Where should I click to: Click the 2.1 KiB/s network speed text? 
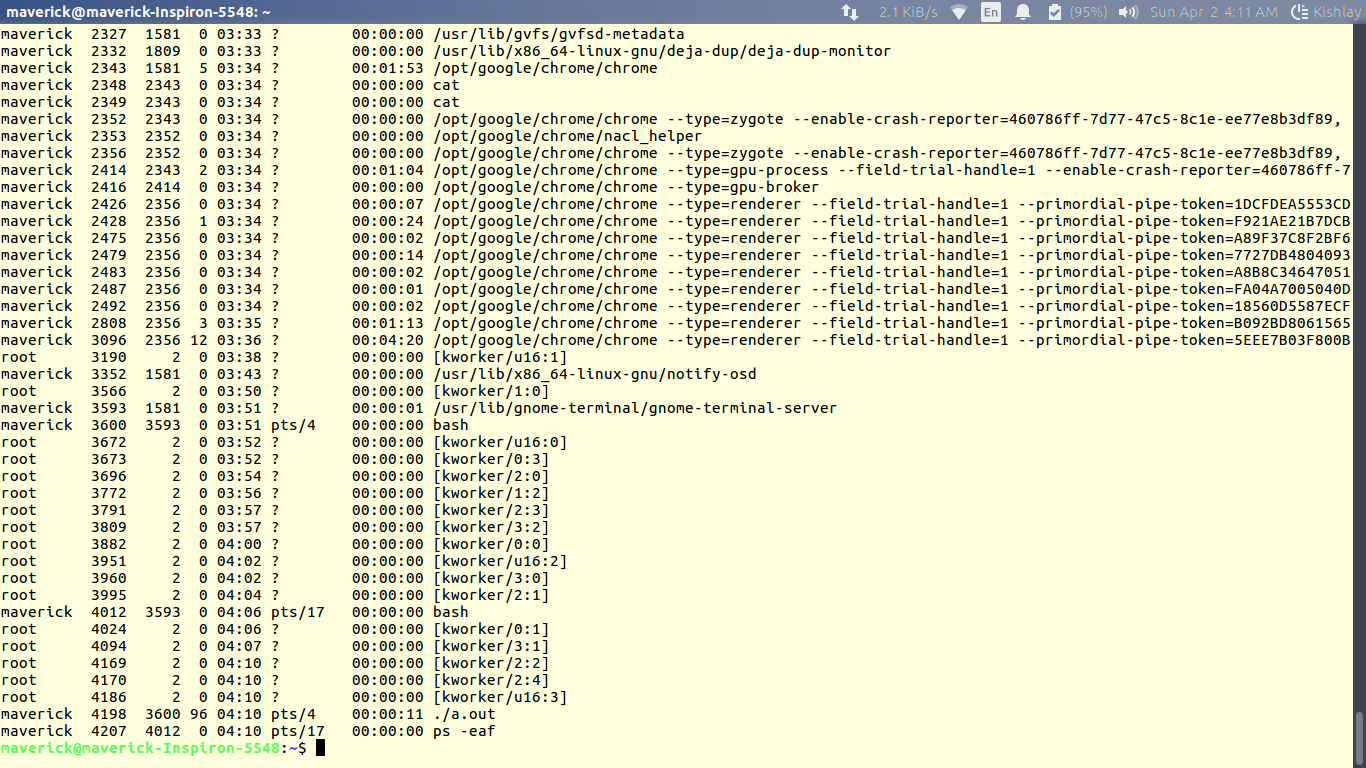[x=908, y=12]
